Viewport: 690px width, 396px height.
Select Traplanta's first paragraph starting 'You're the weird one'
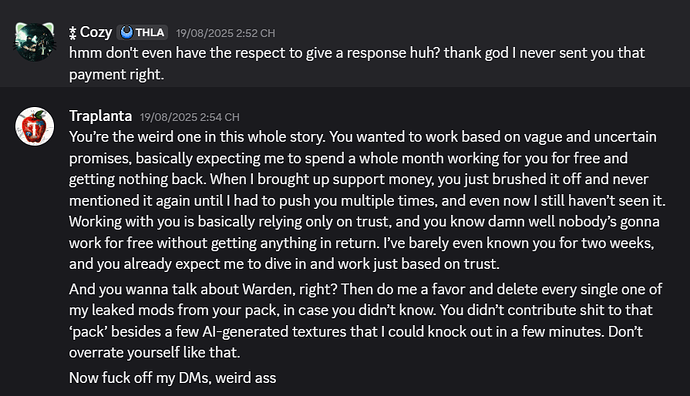(x=367, y=200)
